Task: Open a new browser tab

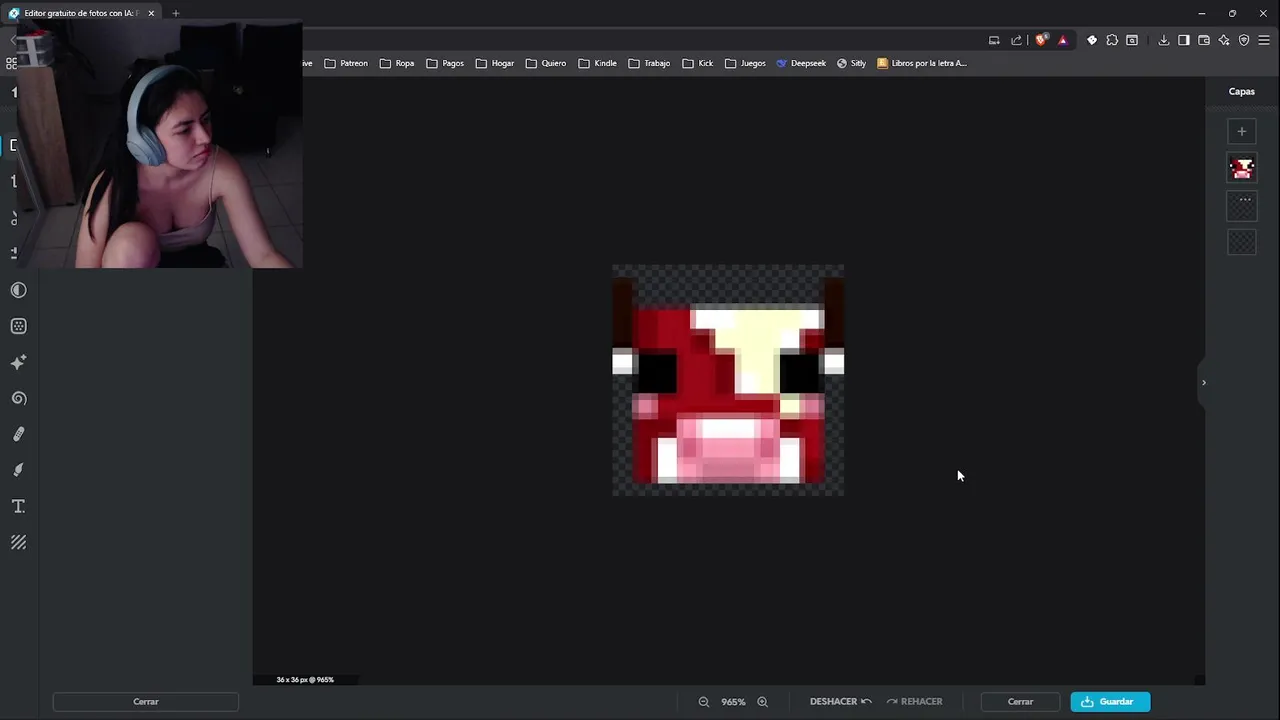Action: click(x=175, y=13)
